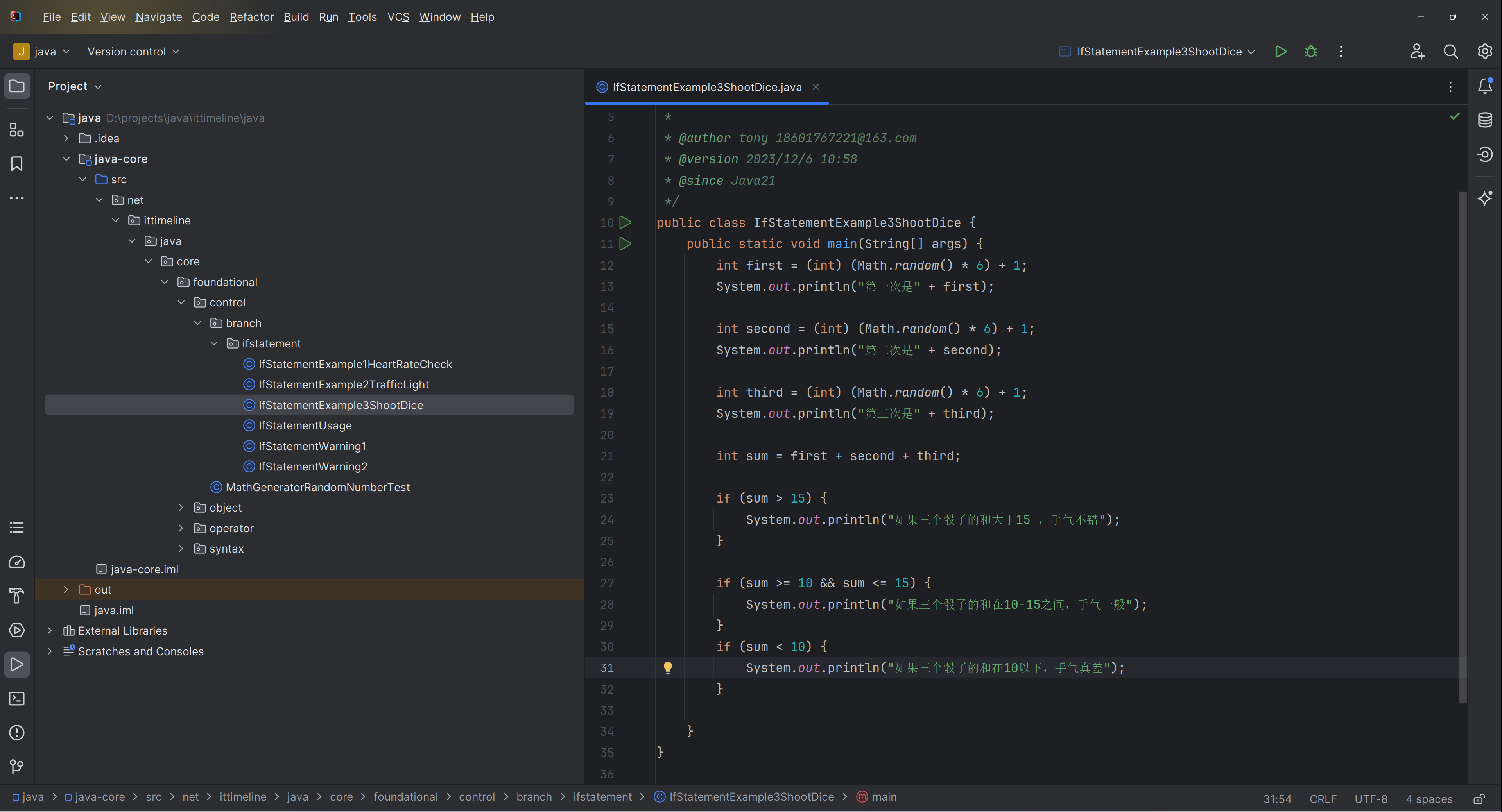Open the Notifications bell

1485,86
